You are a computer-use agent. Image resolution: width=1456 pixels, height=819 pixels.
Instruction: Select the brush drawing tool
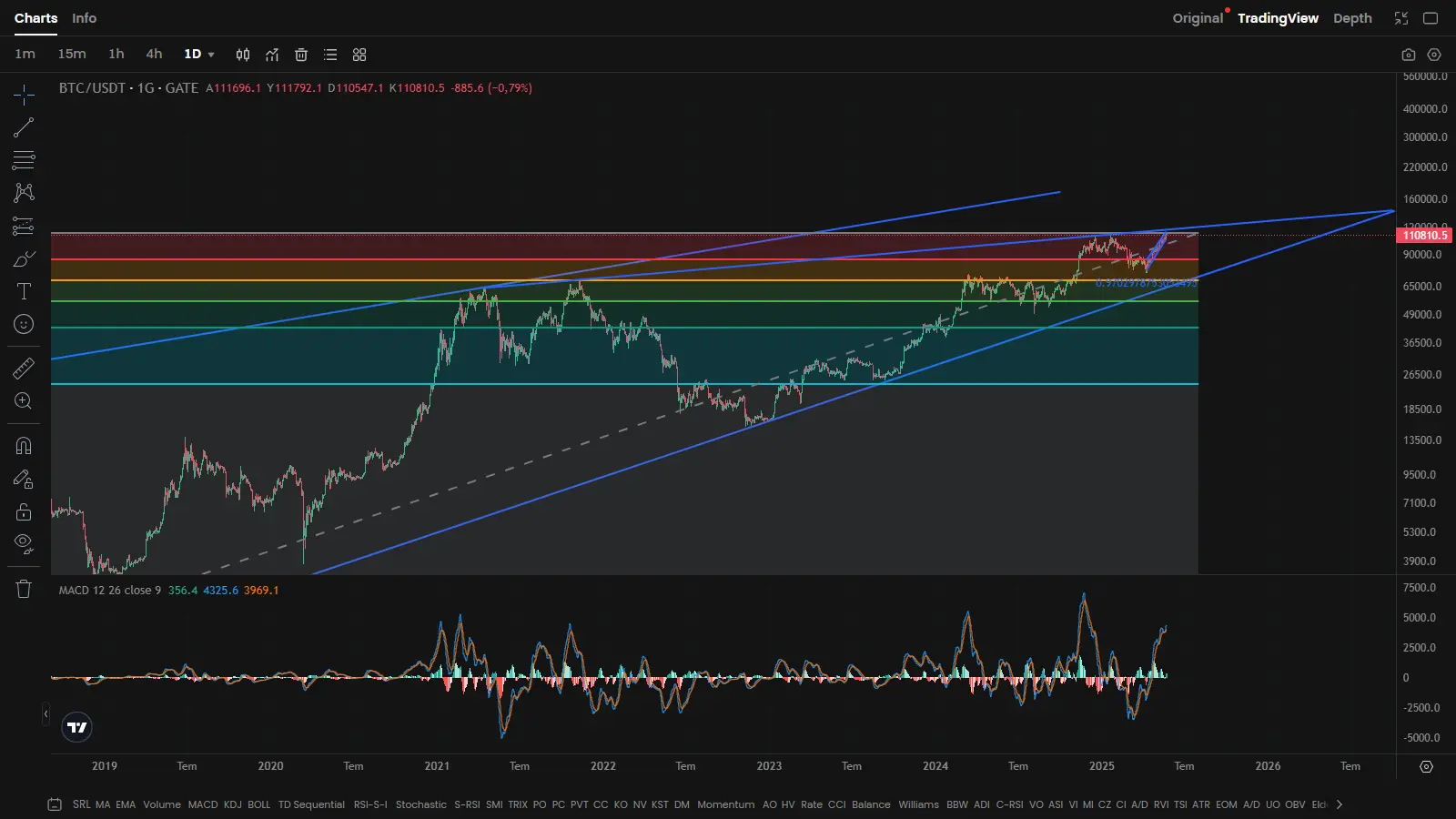coord(24,259)
